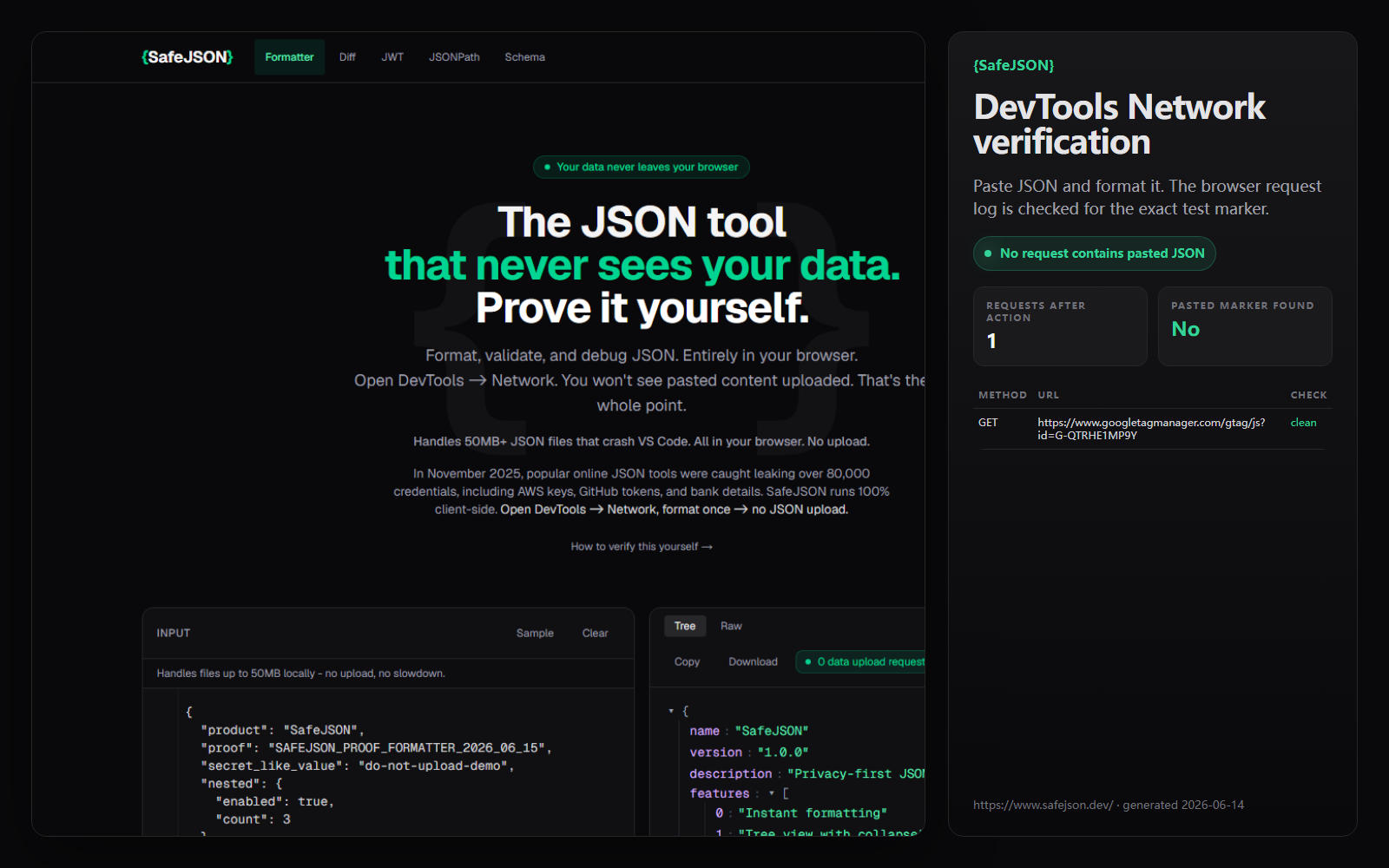Click the 'version' key in tree output
1389x868 pixels.
(x=715, y=753)
